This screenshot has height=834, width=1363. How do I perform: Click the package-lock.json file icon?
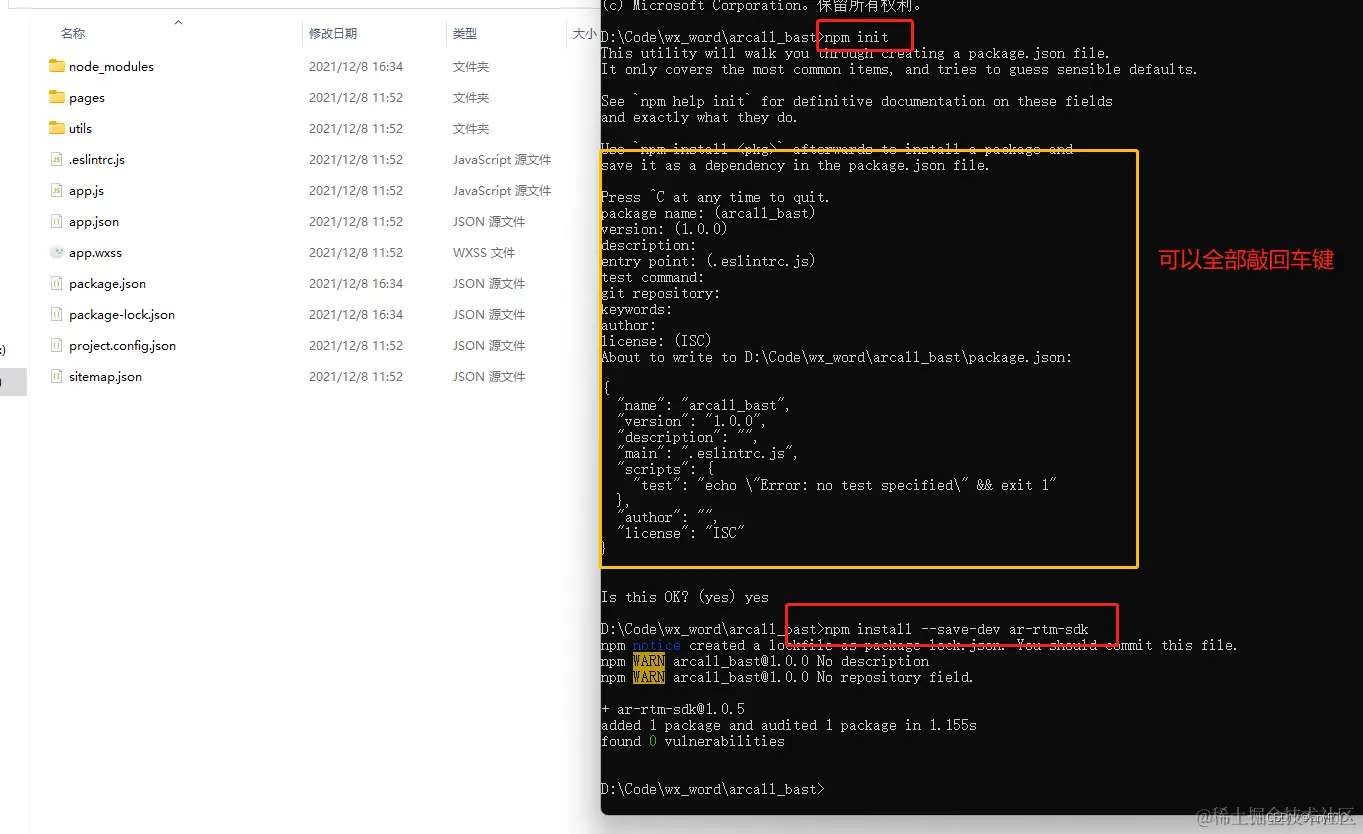click(57, 315)
